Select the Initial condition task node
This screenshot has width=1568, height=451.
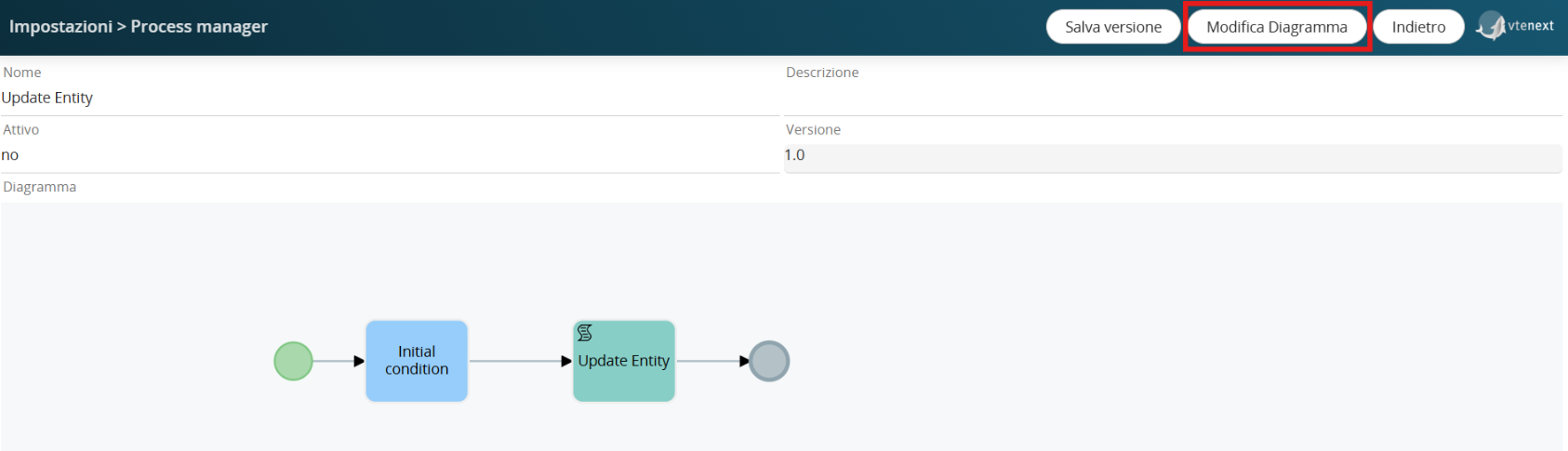coord(417,361)
